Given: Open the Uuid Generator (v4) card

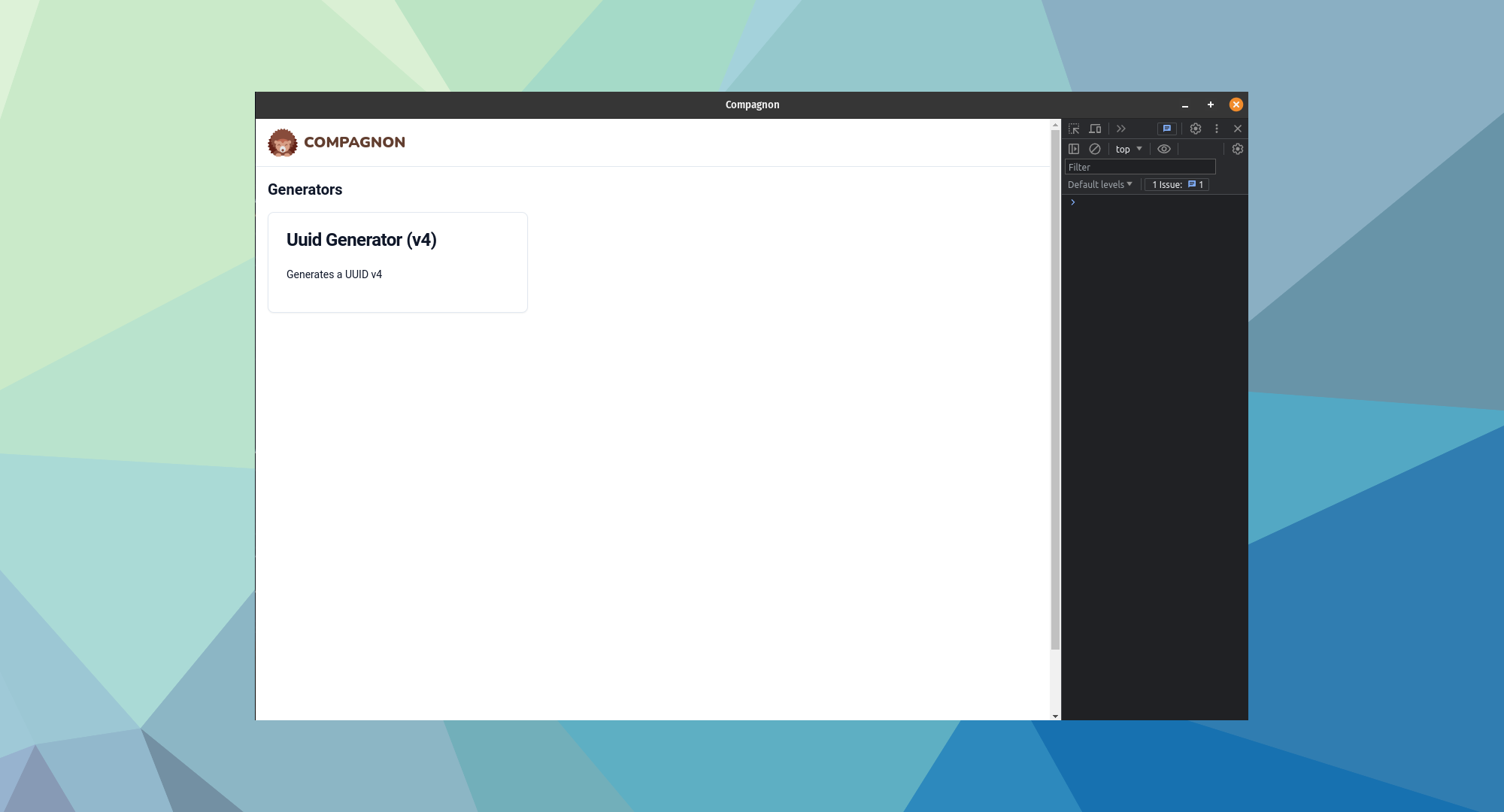Looking at the screenshot, I should 398,262.
